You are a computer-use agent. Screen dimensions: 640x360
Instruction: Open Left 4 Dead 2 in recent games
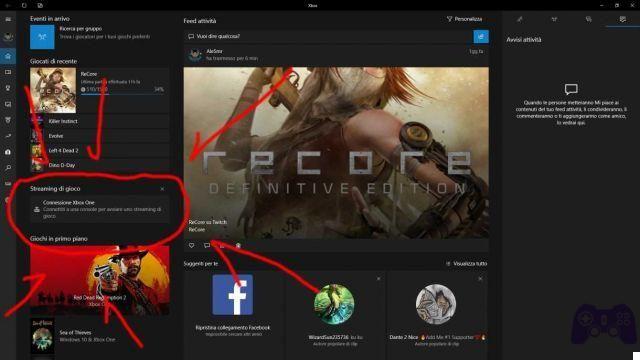(100, 151)
